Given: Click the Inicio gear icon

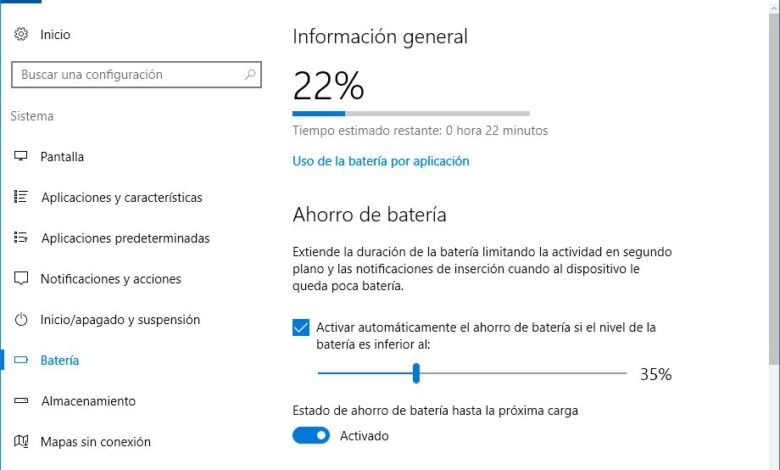Looking at the screenshot, I should tap(20, 35).
